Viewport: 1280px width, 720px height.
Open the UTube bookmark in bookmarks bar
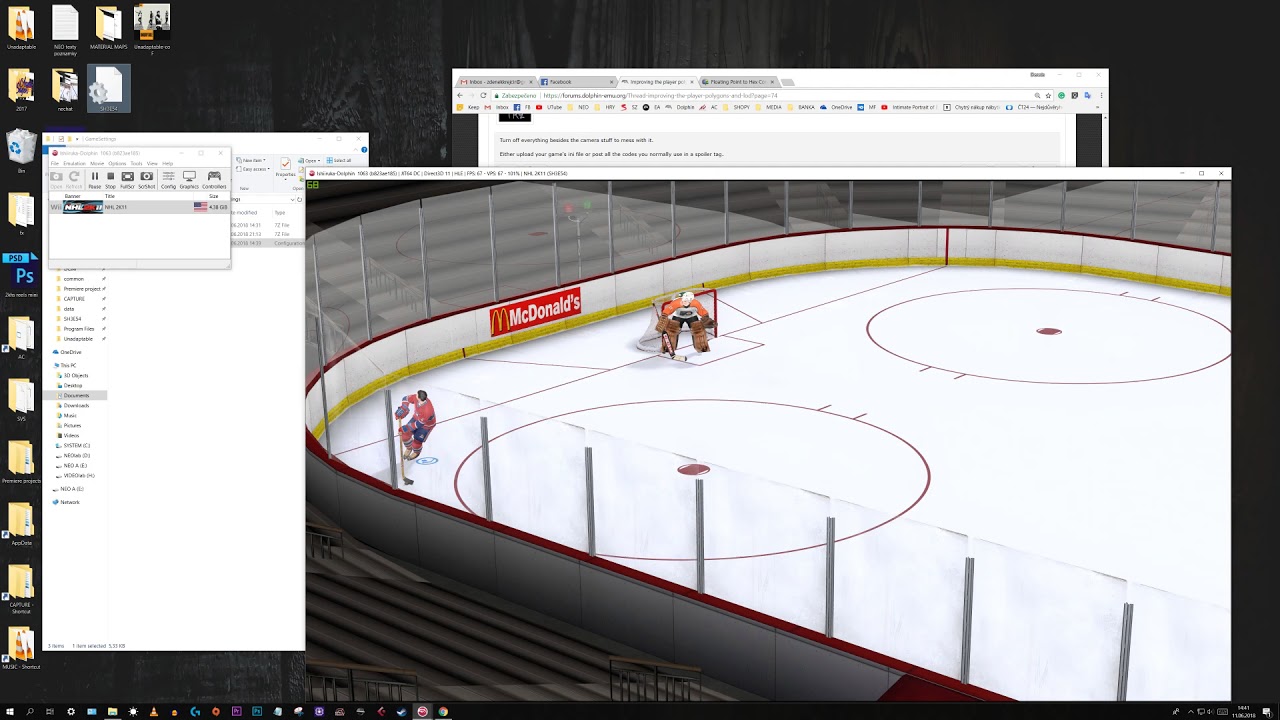click(548, 107)
